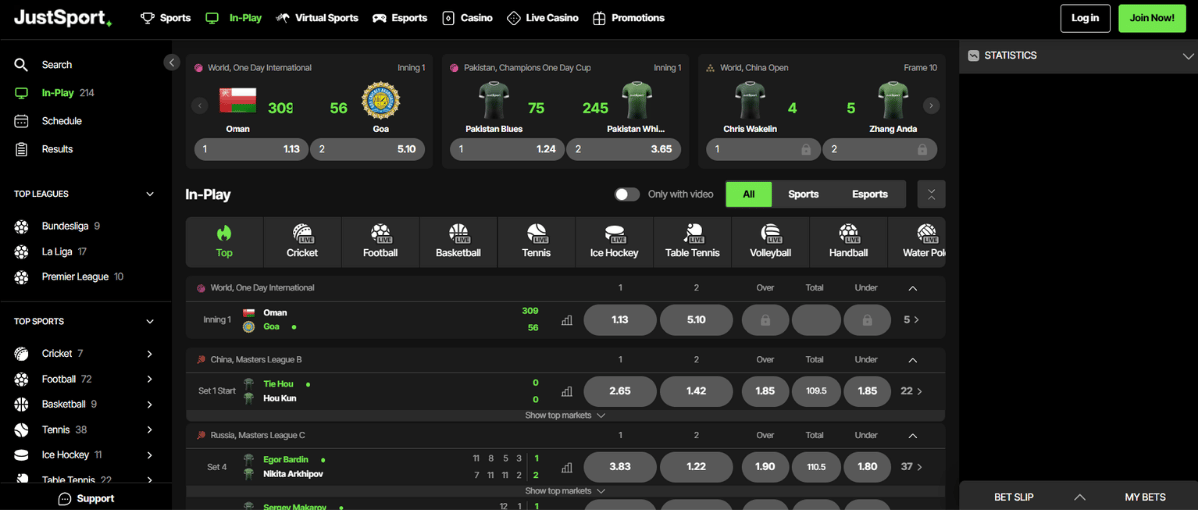Click the JustSport logo
The height and width of the screenshot is (510, 1198).
(63, 18)
